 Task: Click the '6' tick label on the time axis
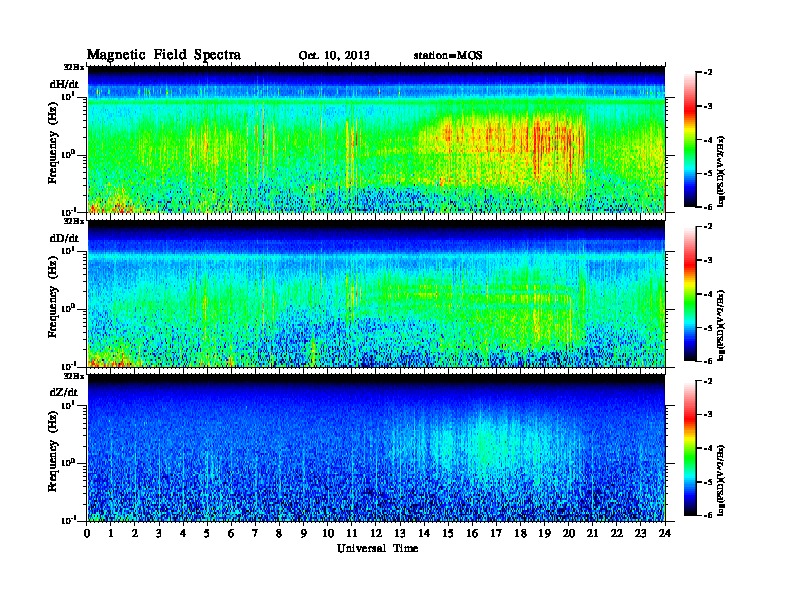(x=231, y=534)
